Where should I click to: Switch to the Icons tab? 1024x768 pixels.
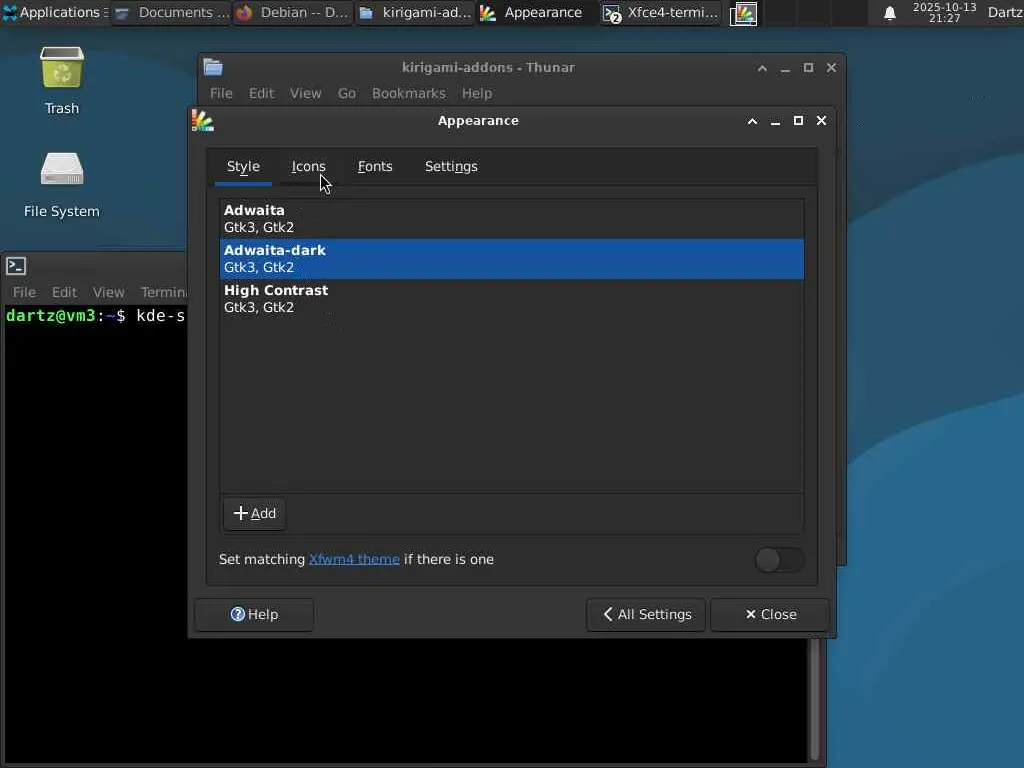coord(308,167)
